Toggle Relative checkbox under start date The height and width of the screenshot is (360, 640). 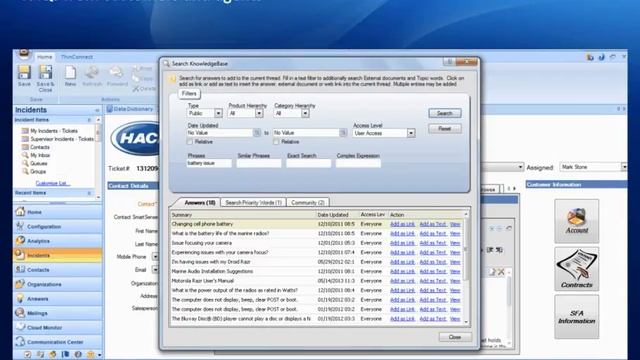(190, 142)
